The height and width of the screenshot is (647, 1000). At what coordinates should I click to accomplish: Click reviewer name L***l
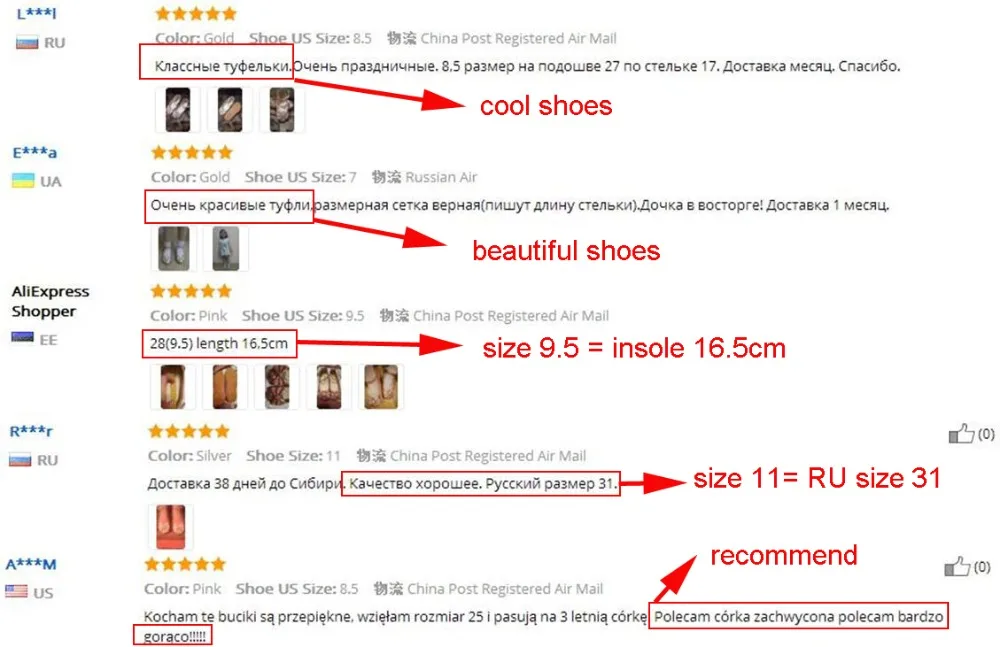[36, 13]
